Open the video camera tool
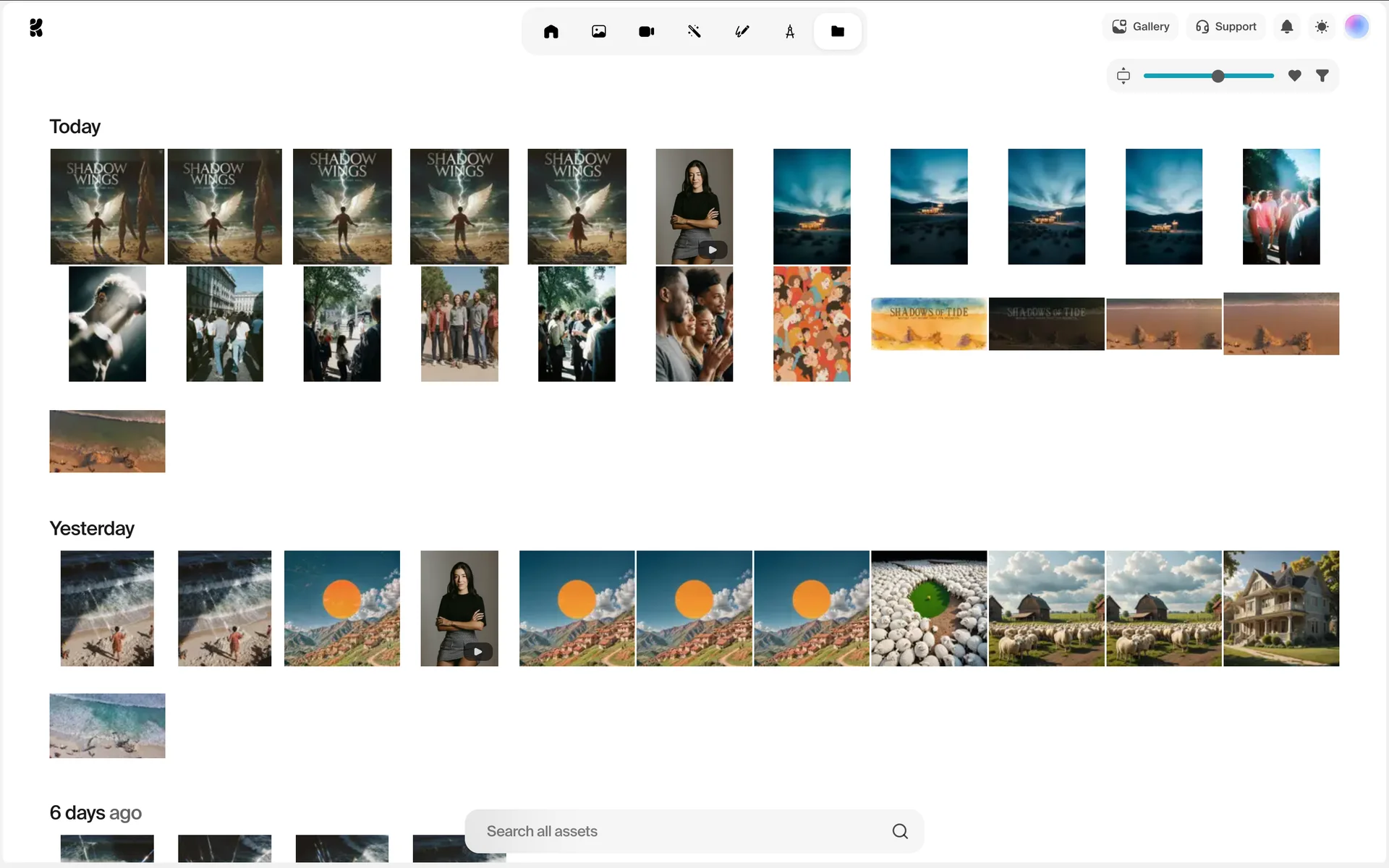This screenshot has width=1389, height=868. tap(646, 31)
